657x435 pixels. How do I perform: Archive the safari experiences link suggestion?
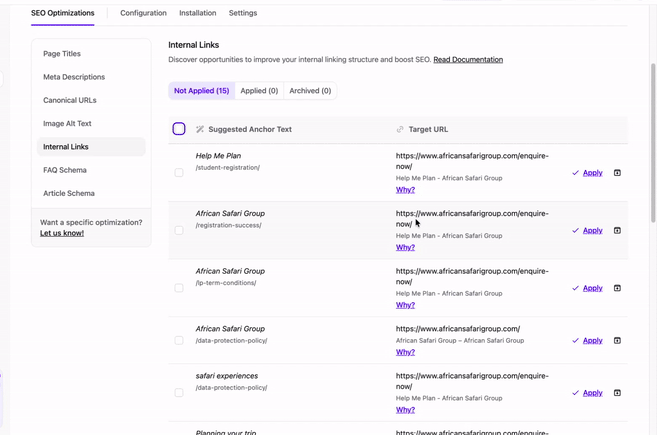pyautogui.click(x=617, y=393)
